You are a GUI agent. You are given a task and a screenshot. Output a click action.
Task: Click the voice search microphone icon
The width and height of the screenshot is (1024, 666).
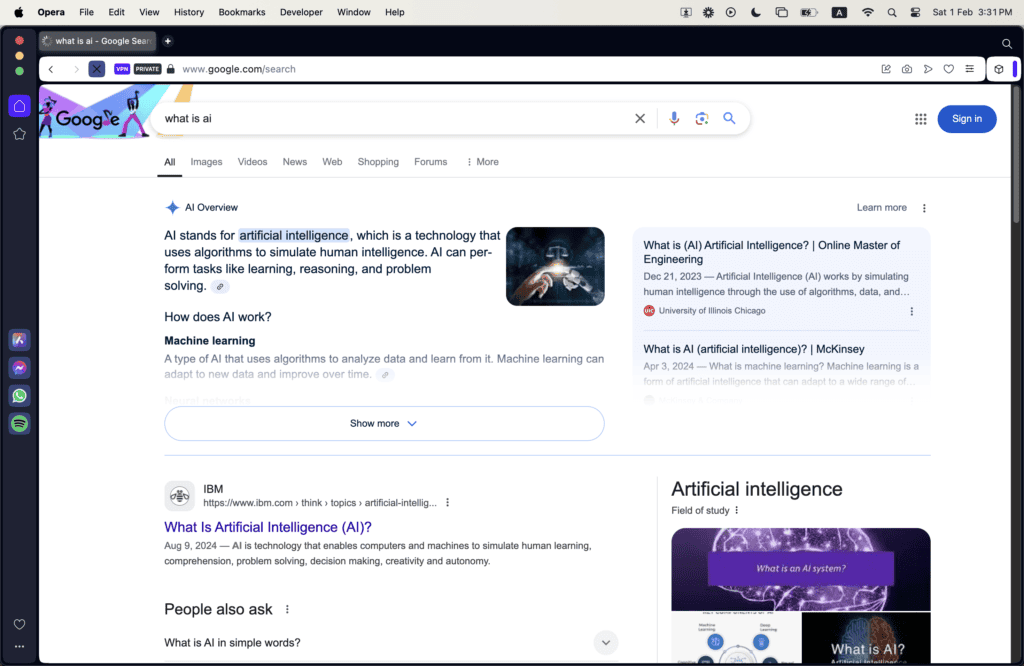674,118
